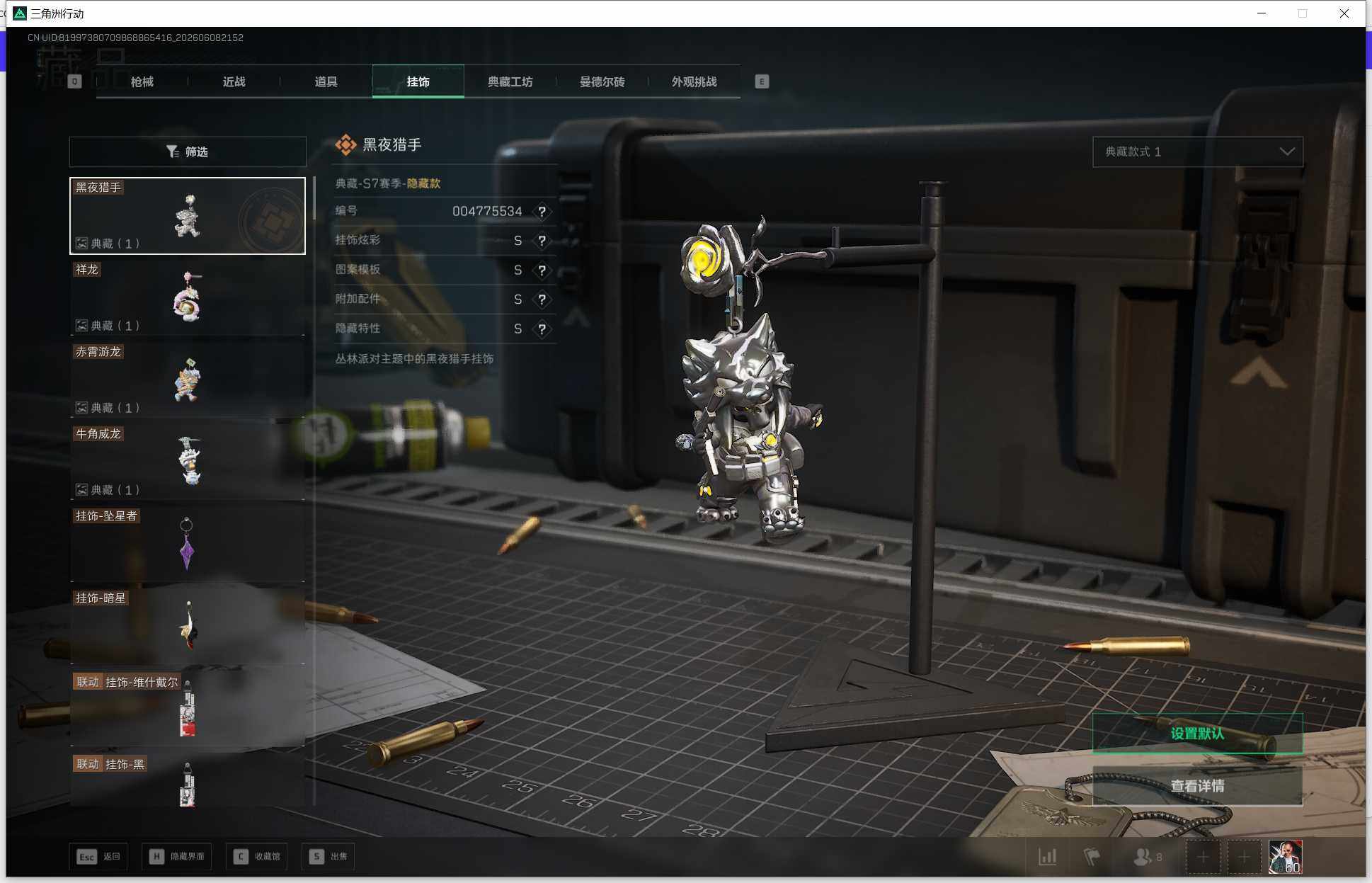The image size is (1372, 883).
Task: Switch to the 枪械 tab
Action: (x=142, y=81)
